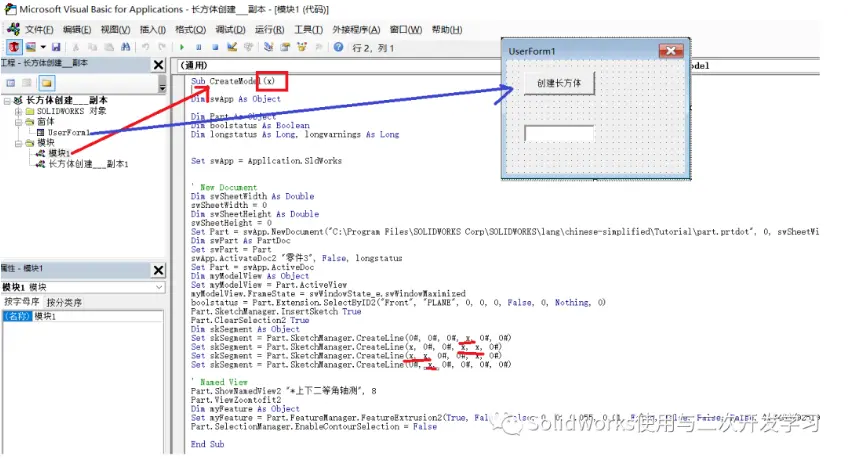Close the UserForm1 window

(671, 51)
